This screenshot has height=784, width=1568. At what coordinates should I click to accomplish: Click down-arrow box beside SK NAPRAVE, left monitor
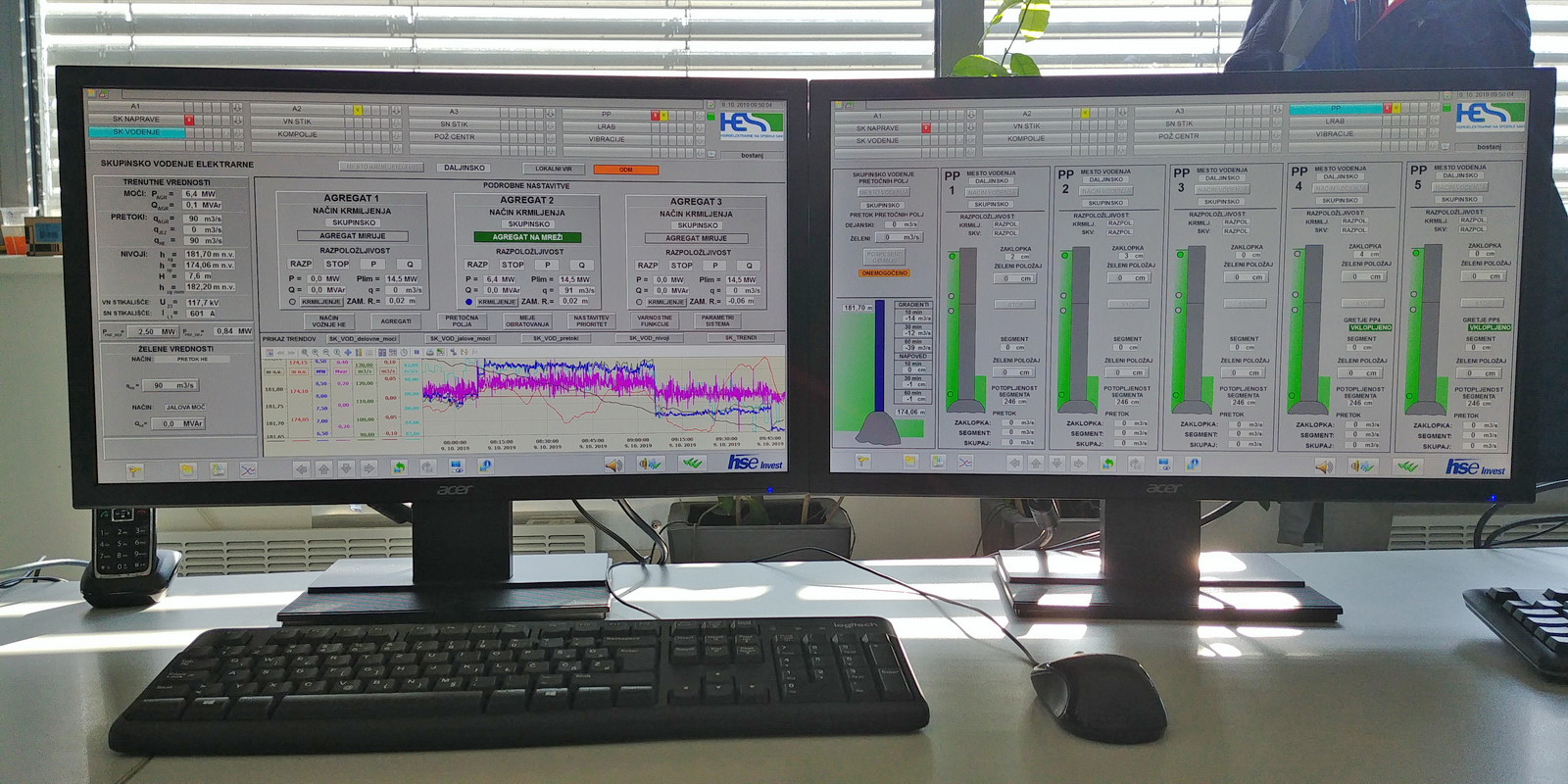tap(238, 121)
